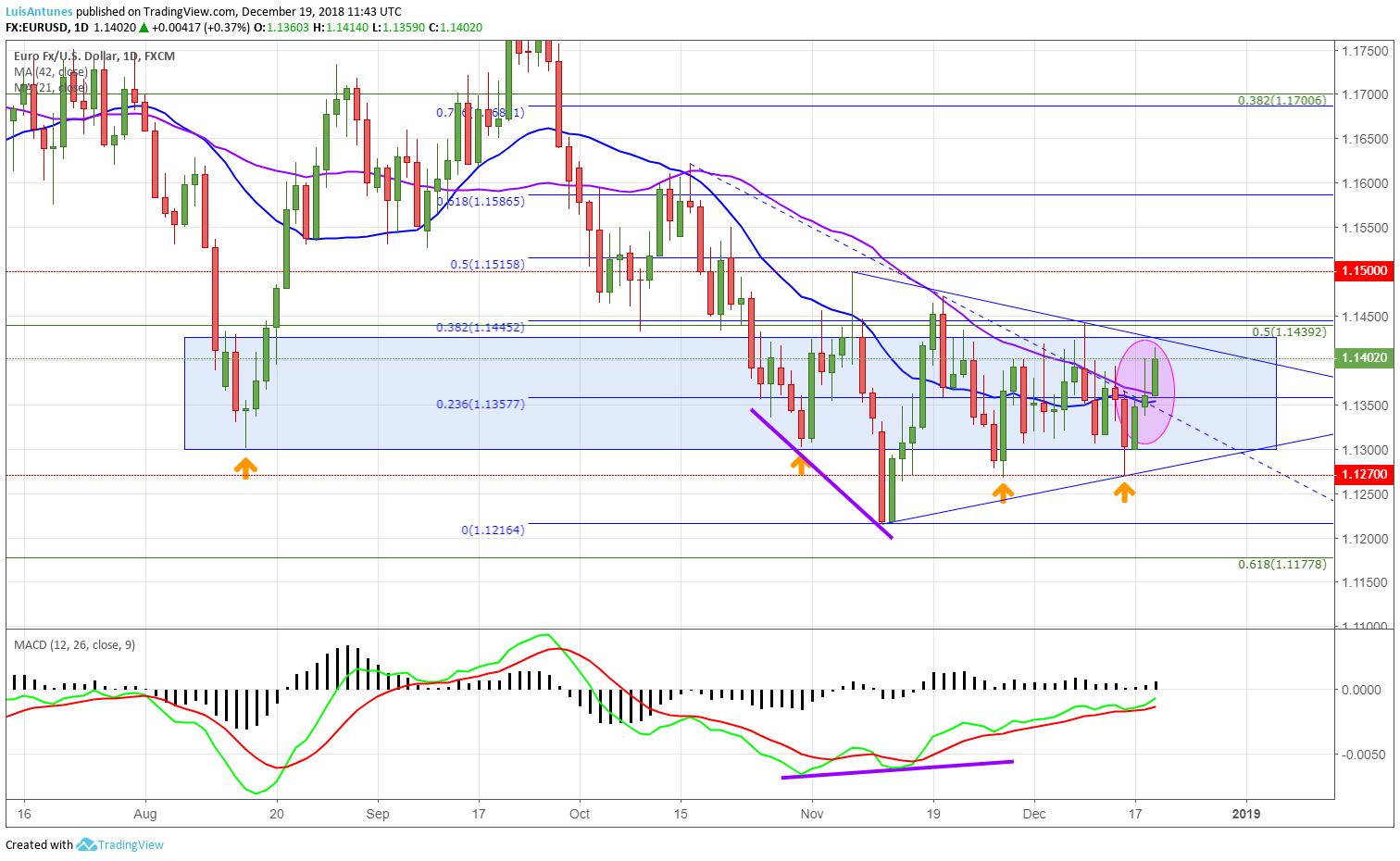This screenshot has width=1400, height=861.
Task: Click the green up-triangle change indicator
Action: (x=143, y=28)
